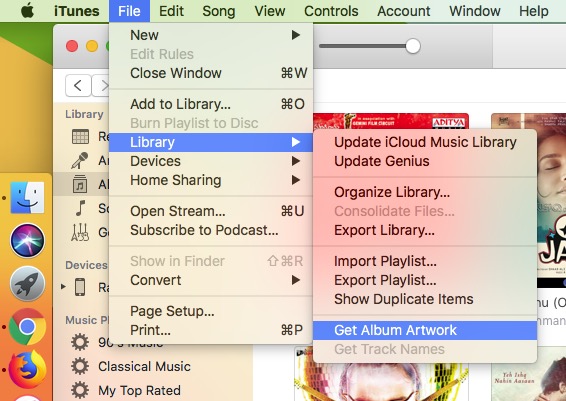Image resolution: width=566 pixels, height=401 pixels.
Task: Open My Top Rated playlist
Action: click(139, 391)
